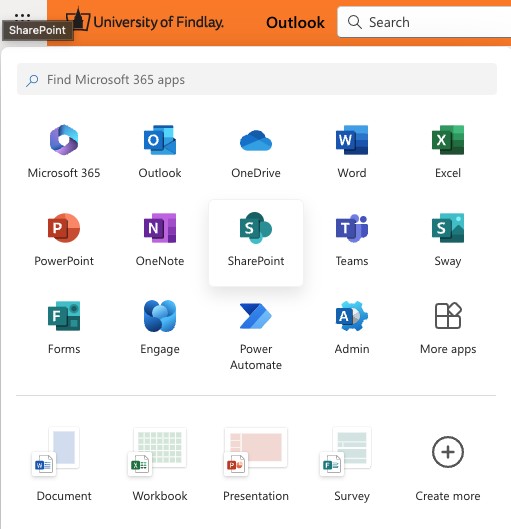Show More apps

pos(448,328)
